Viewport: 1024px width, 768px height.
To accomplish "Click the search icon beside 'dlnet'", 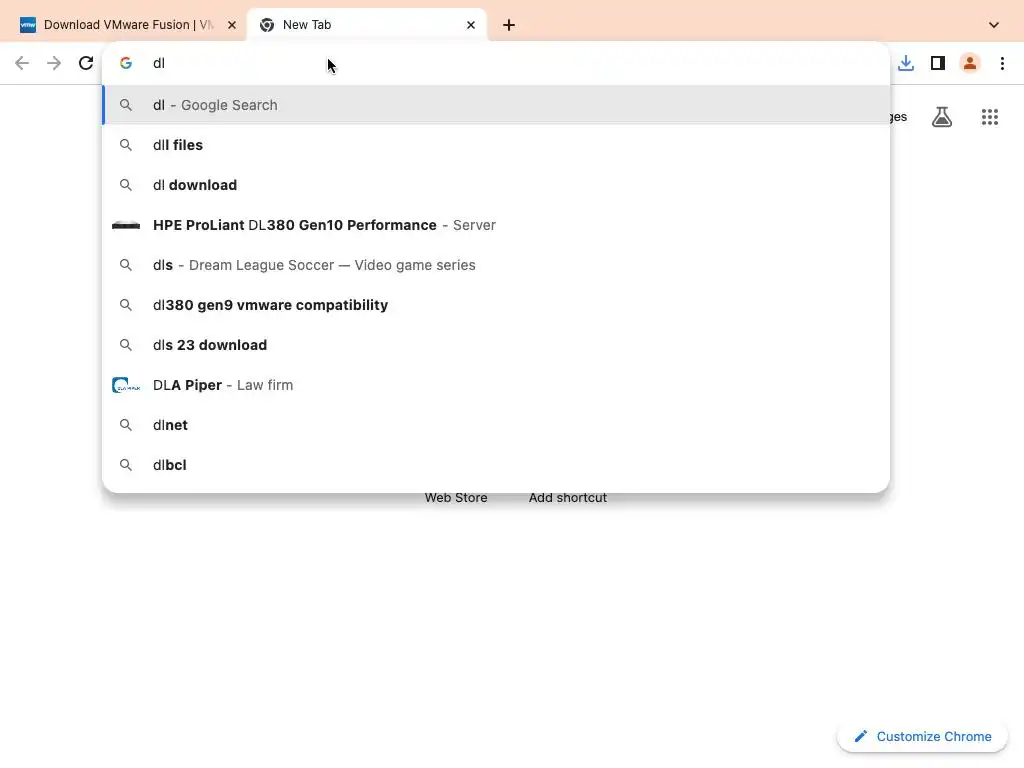I will (126, 425).
